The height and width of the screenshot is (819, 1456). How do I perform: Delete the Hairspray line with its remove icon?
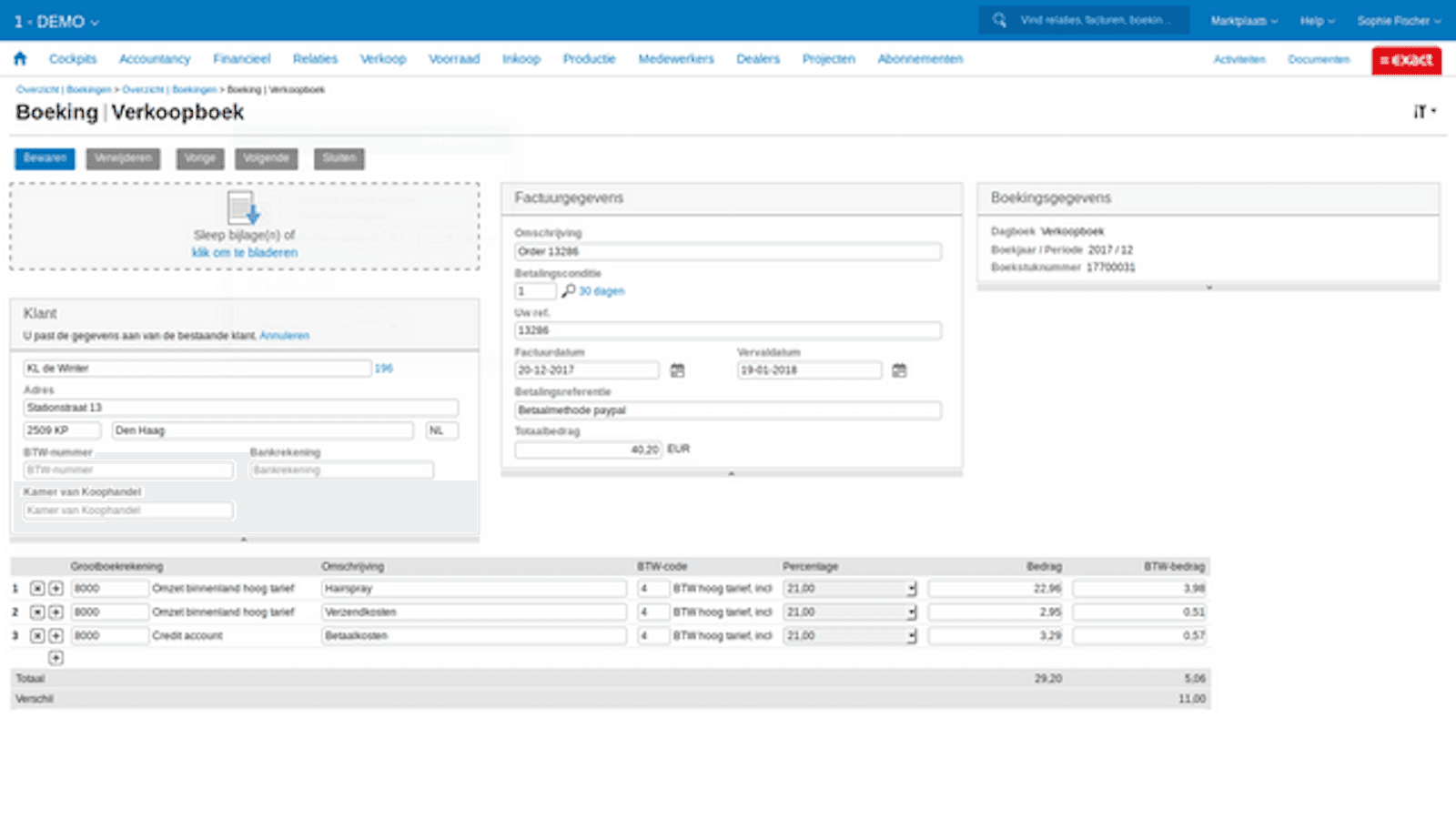point(35,588)
